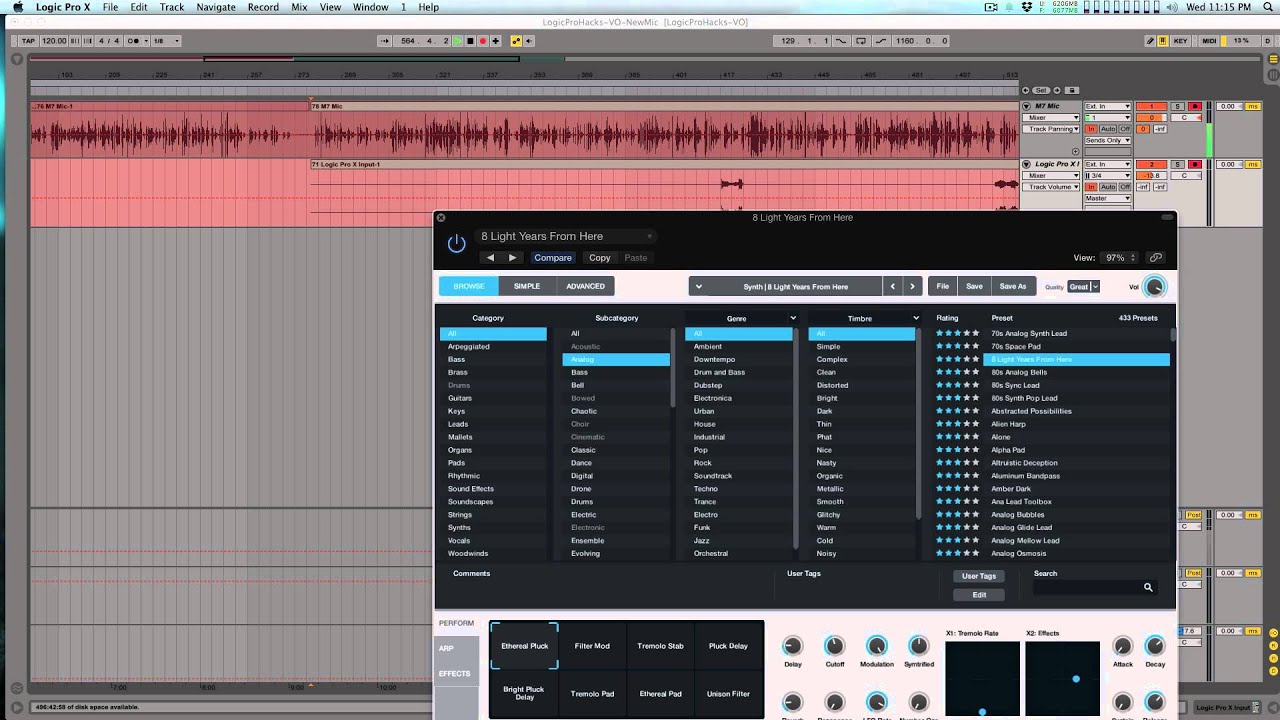Image resolution: width=1280 pixels, height=720 pixels.
Task: Arm record on Logic Pro X Input track
Action: (1195, 164)
